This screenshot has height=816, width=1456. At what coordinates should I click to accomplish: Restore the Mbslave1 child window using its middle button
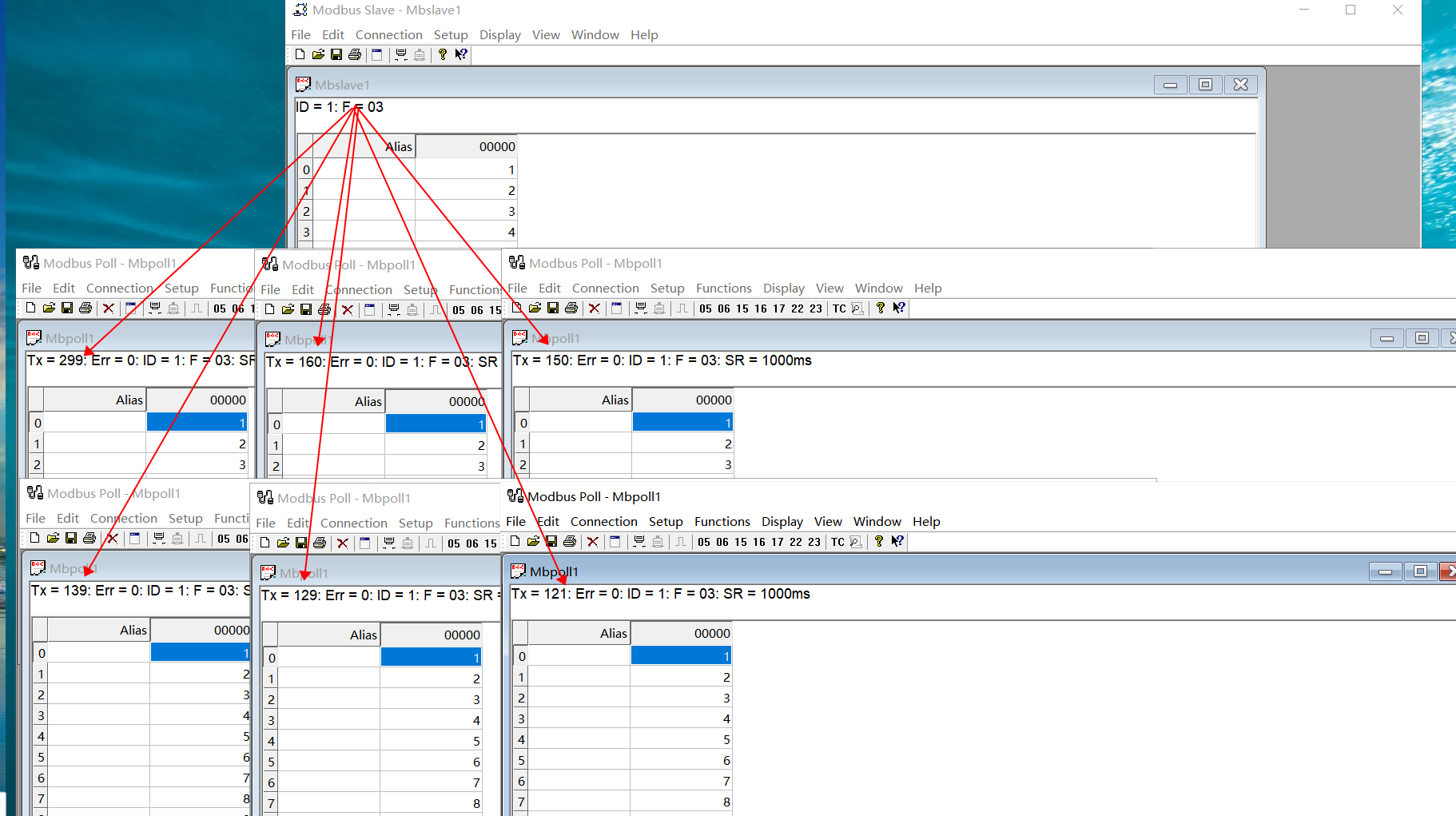pos(1205,85)
